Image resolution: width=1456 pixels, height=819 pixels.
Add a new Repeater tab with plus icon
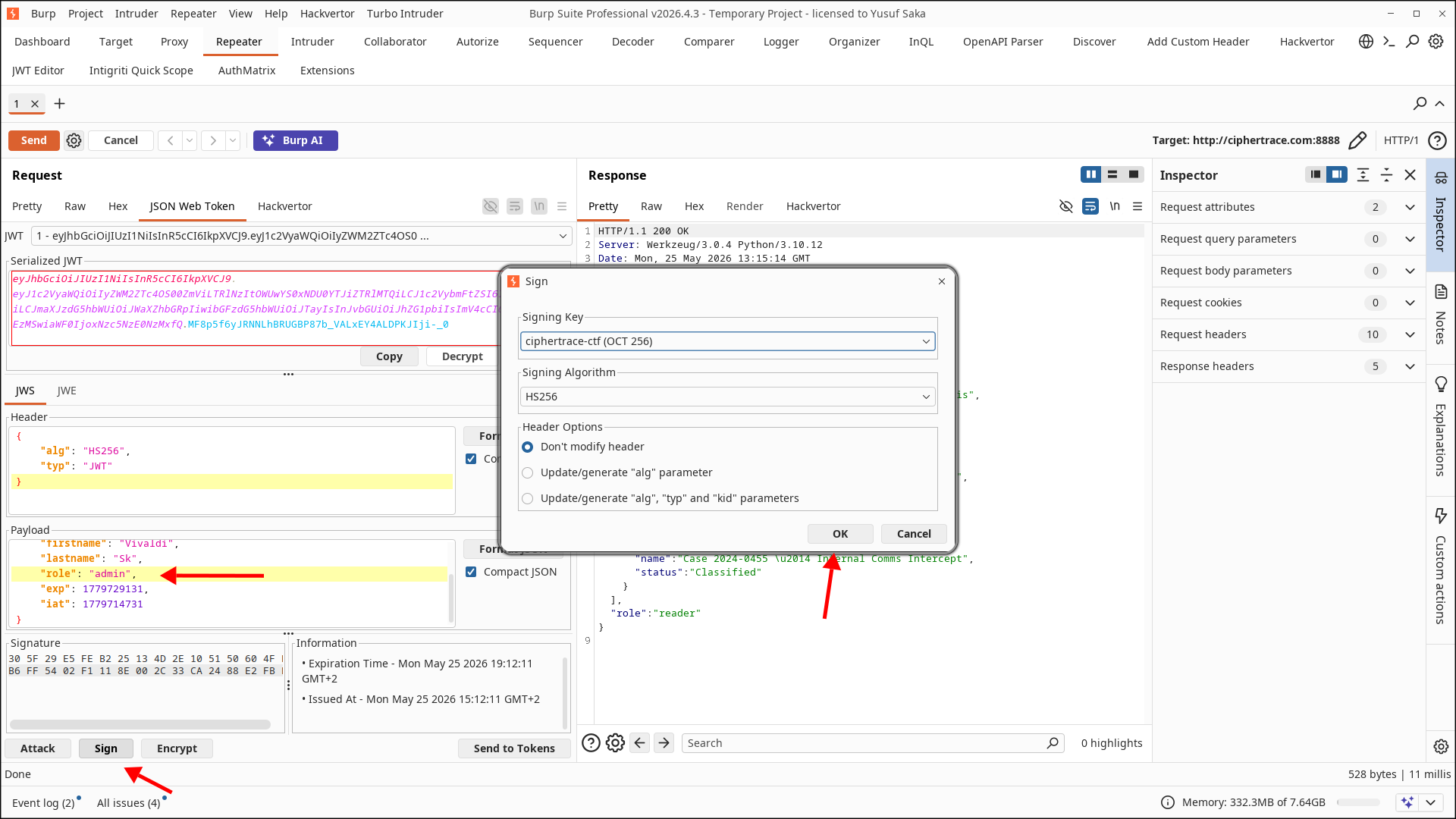pos(59,104)
